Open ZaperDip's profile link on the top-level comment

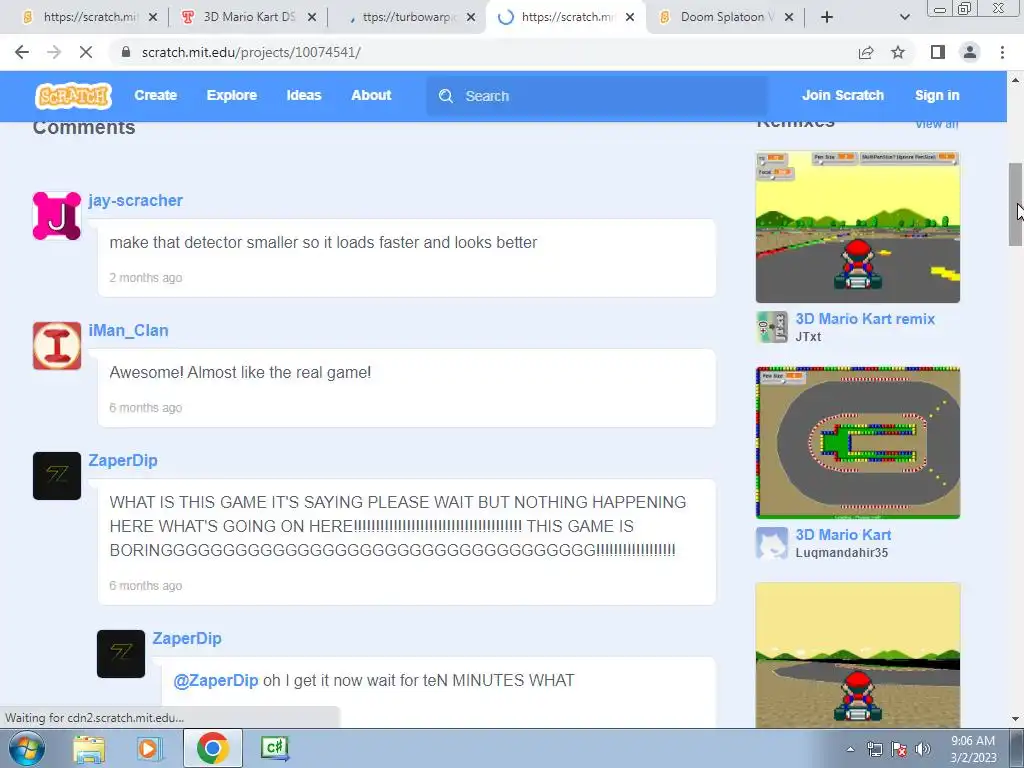123,460
